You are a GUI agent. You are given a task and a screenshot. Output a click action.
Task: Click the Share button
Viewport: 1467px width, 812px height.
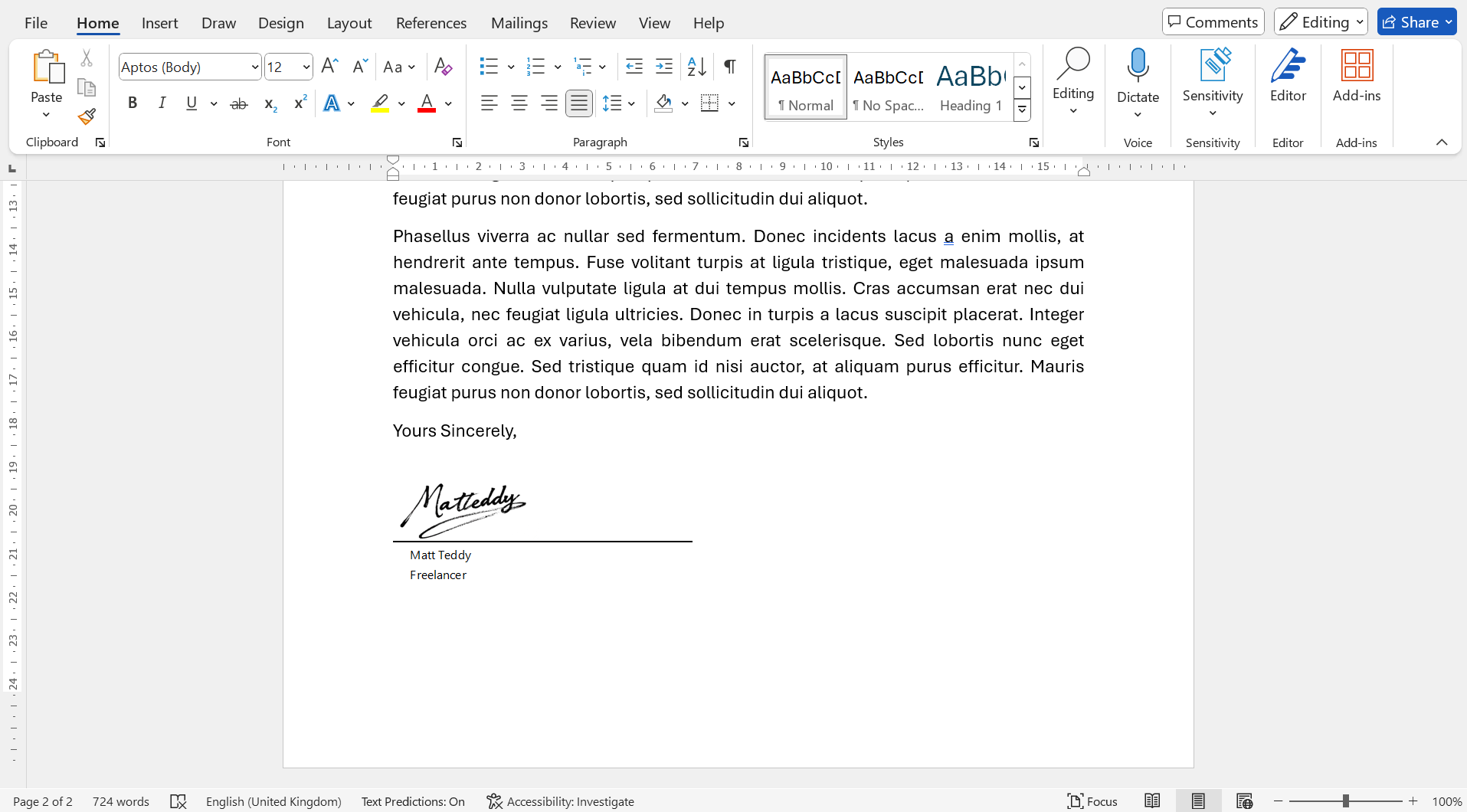point(1416,21)
